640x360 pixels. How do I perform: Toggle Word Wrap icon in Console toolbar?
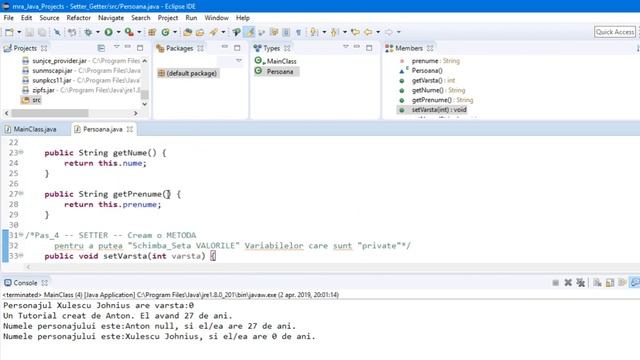click(x=622, y=283)
